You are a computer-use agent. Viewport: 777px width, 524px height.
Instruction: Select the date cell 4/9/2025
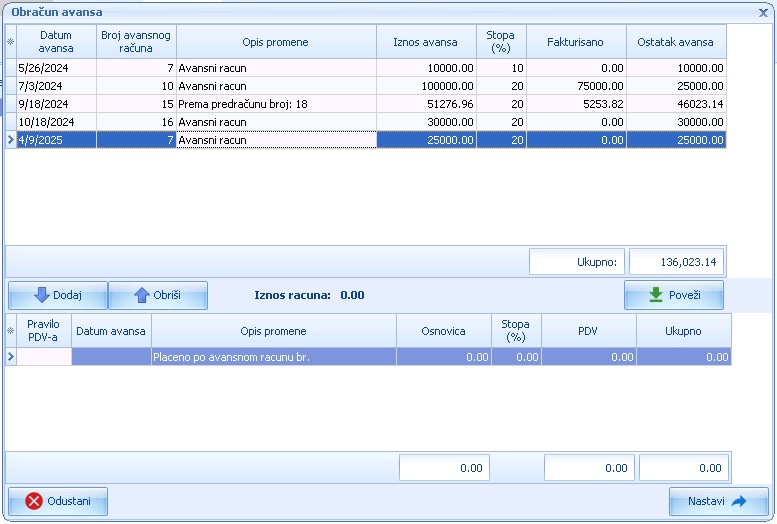coord(56,140)
